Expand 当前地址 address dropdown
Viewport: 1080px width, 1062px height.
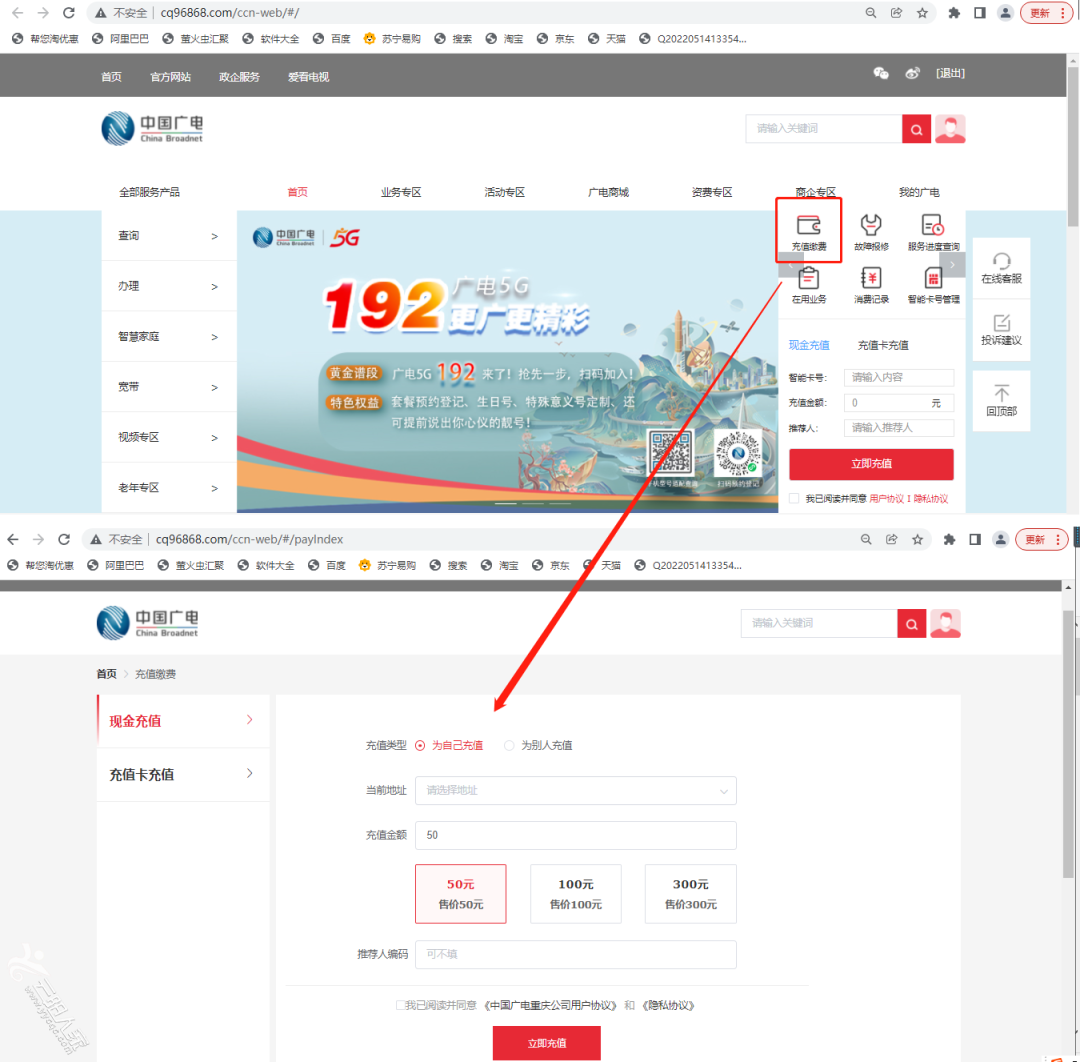pyautogui.click(x=575, y=791)
